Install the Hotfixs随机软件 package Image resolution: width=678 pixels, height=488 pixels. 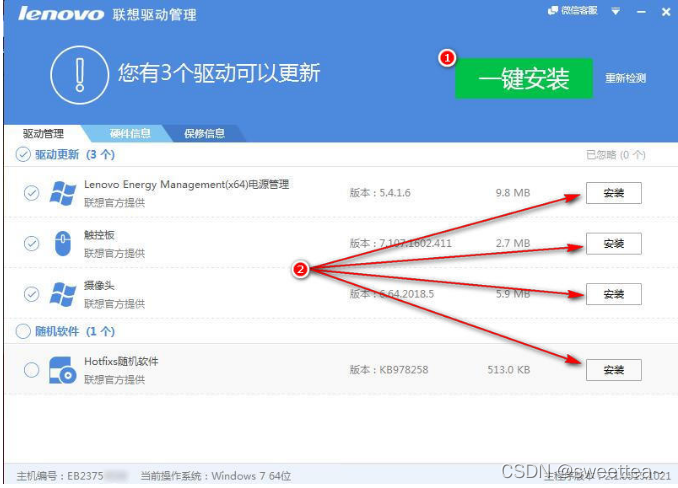(614, 370)
